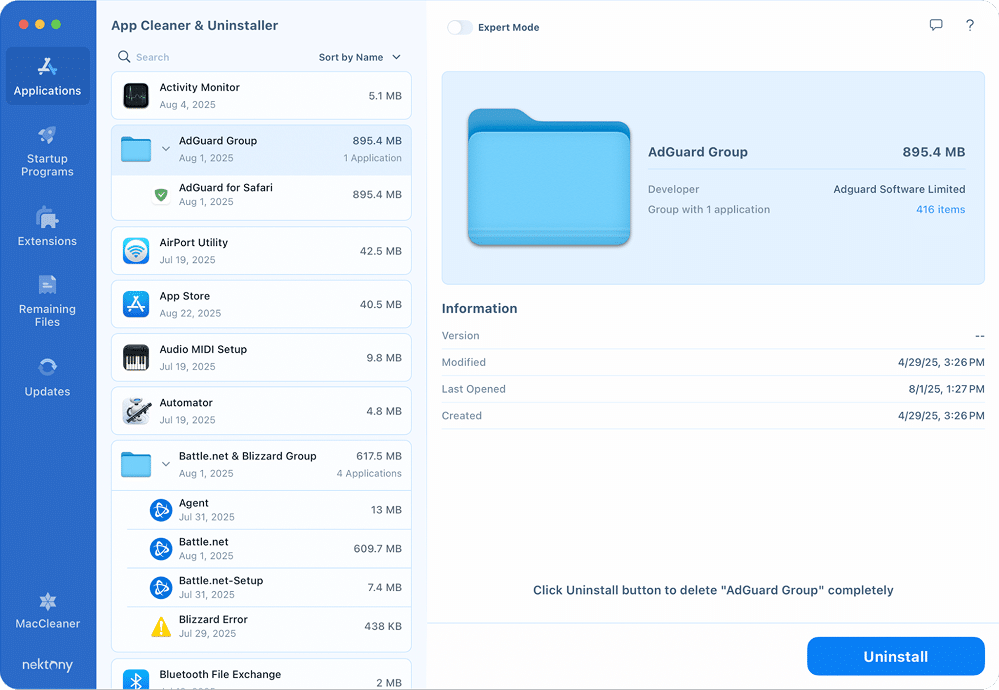
Task: Click the large AdGuard Group folder image
Action: point(549,178)
